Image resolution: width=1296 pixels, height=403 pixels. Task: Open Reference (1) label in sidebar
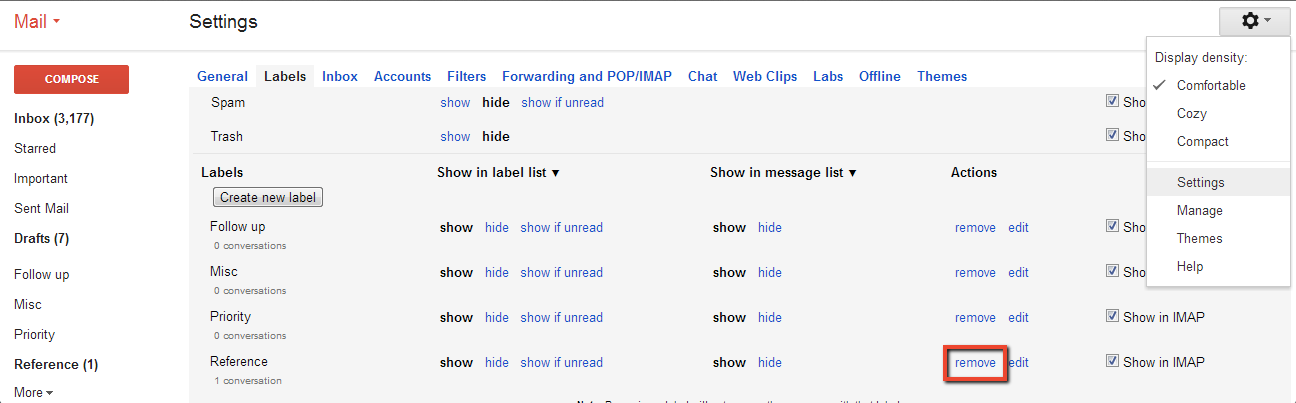click(56, 364)
